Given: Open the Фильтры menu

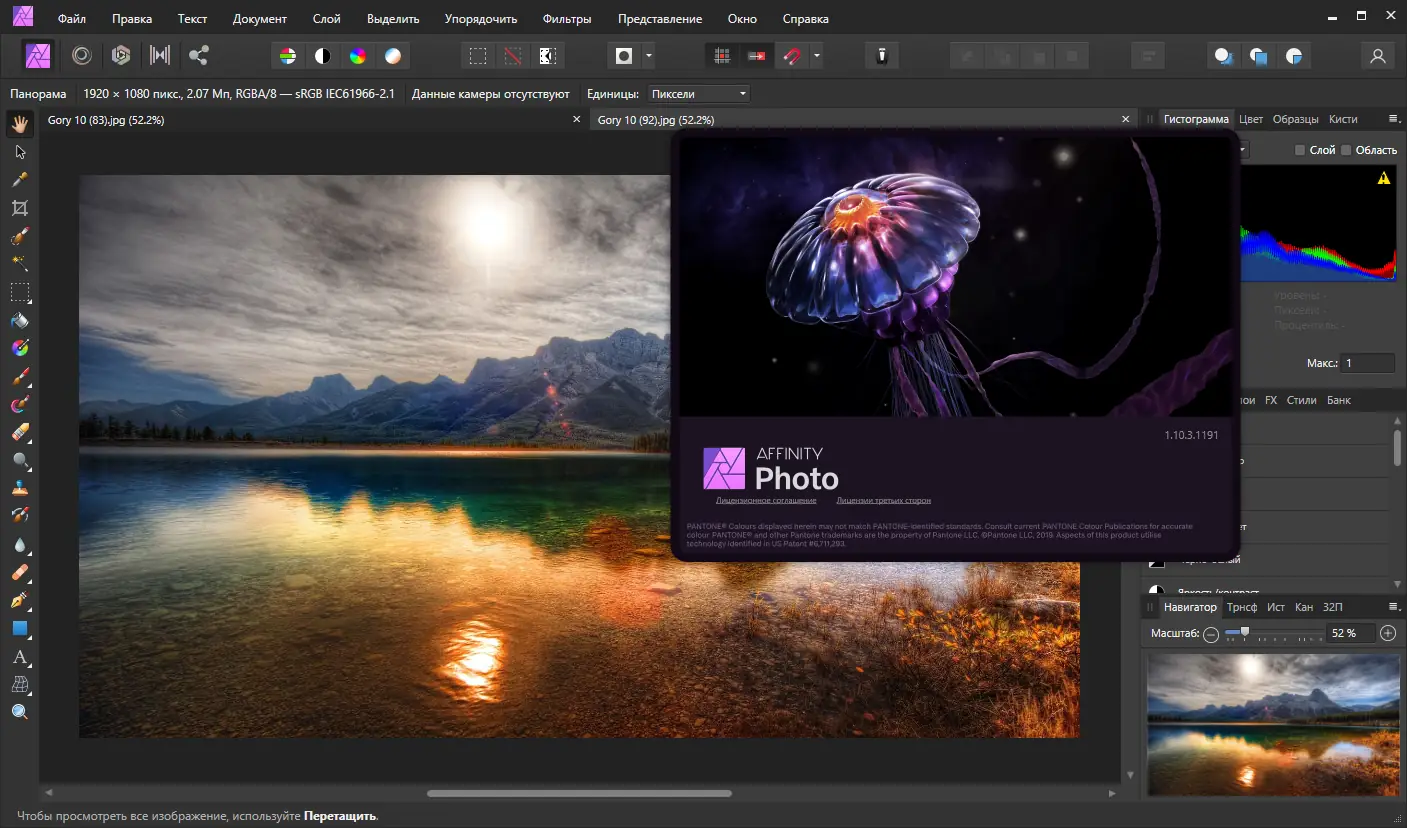Looking at the screenshot, I should tap(567, 18).
